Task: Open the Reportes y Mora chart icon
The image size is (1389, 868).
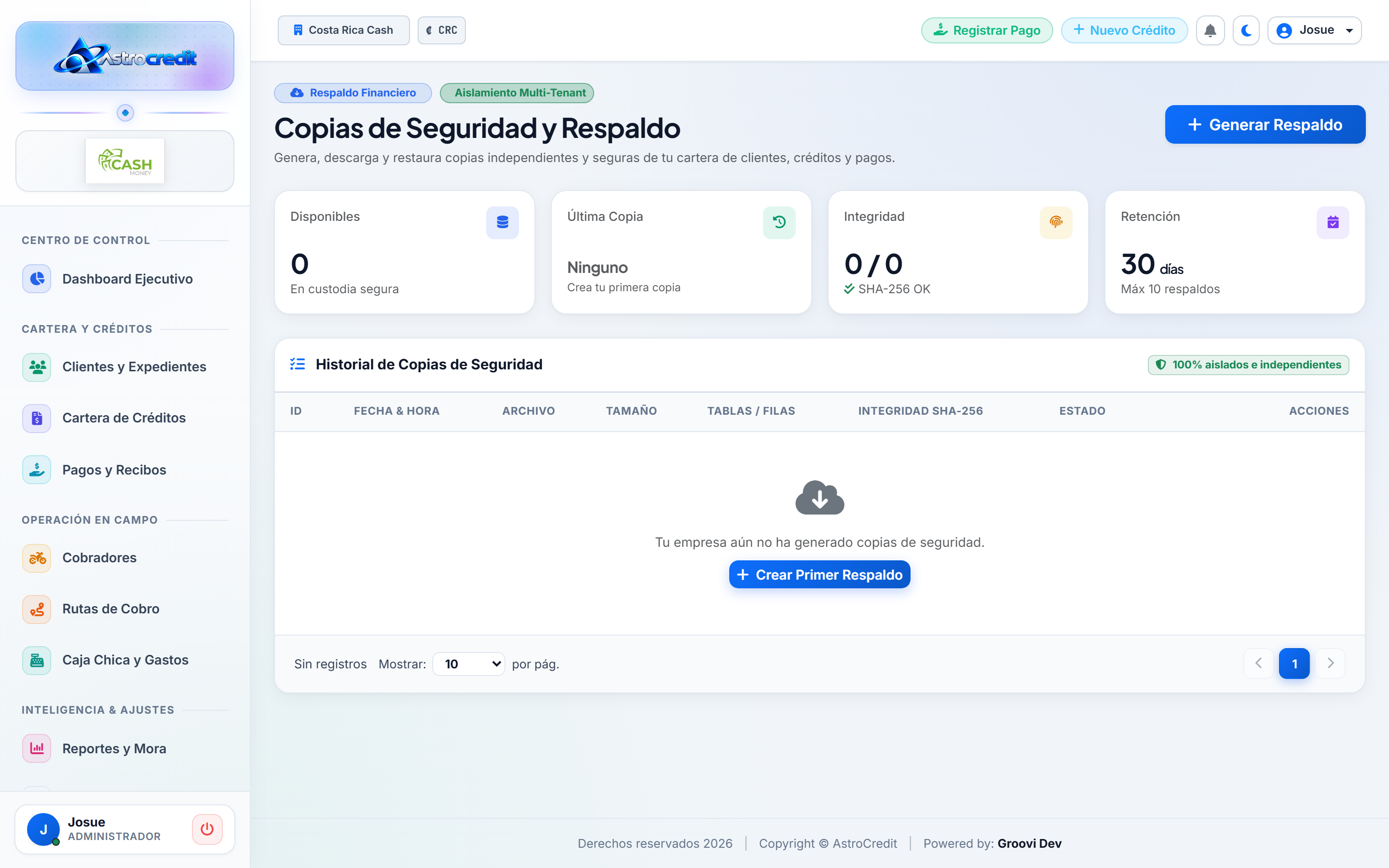Action: coord(37,748)
